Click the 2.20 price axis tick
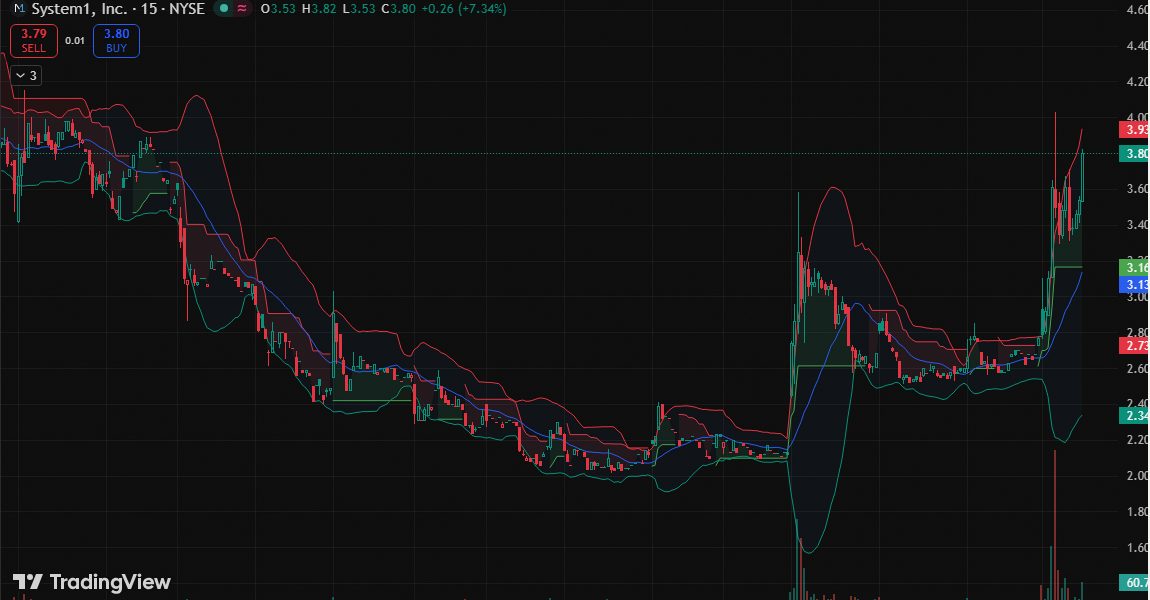1150x600 pixels. pyautogui.click(x=1138, y=439)
